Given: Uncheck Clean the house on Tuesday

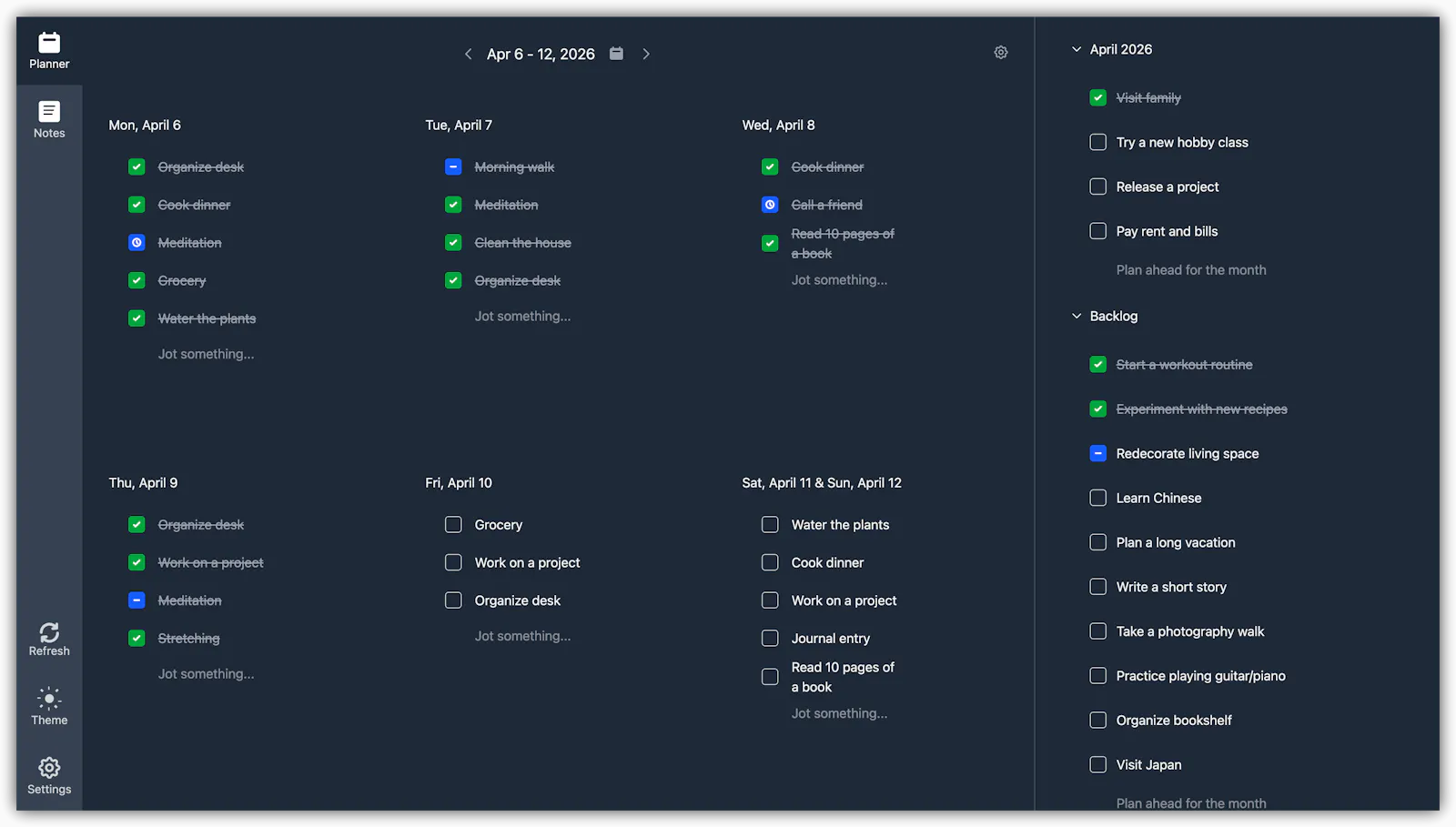Looking at the screenshot, I should (x=453, y=243).
